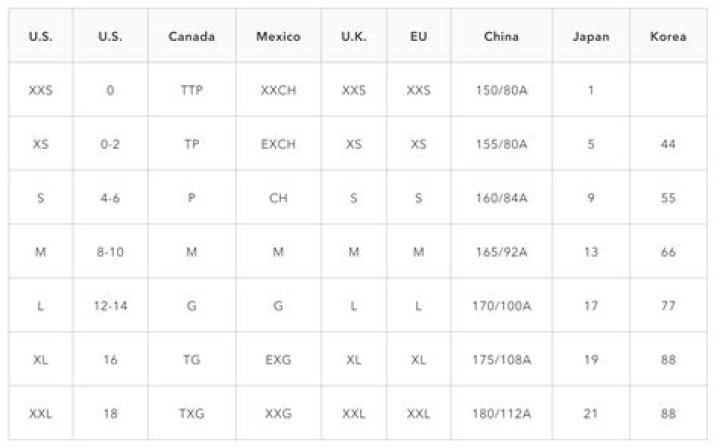The width and height of the screenshot is (720, 448).
Task: Click the Canada column header
Action: point(191,36)
